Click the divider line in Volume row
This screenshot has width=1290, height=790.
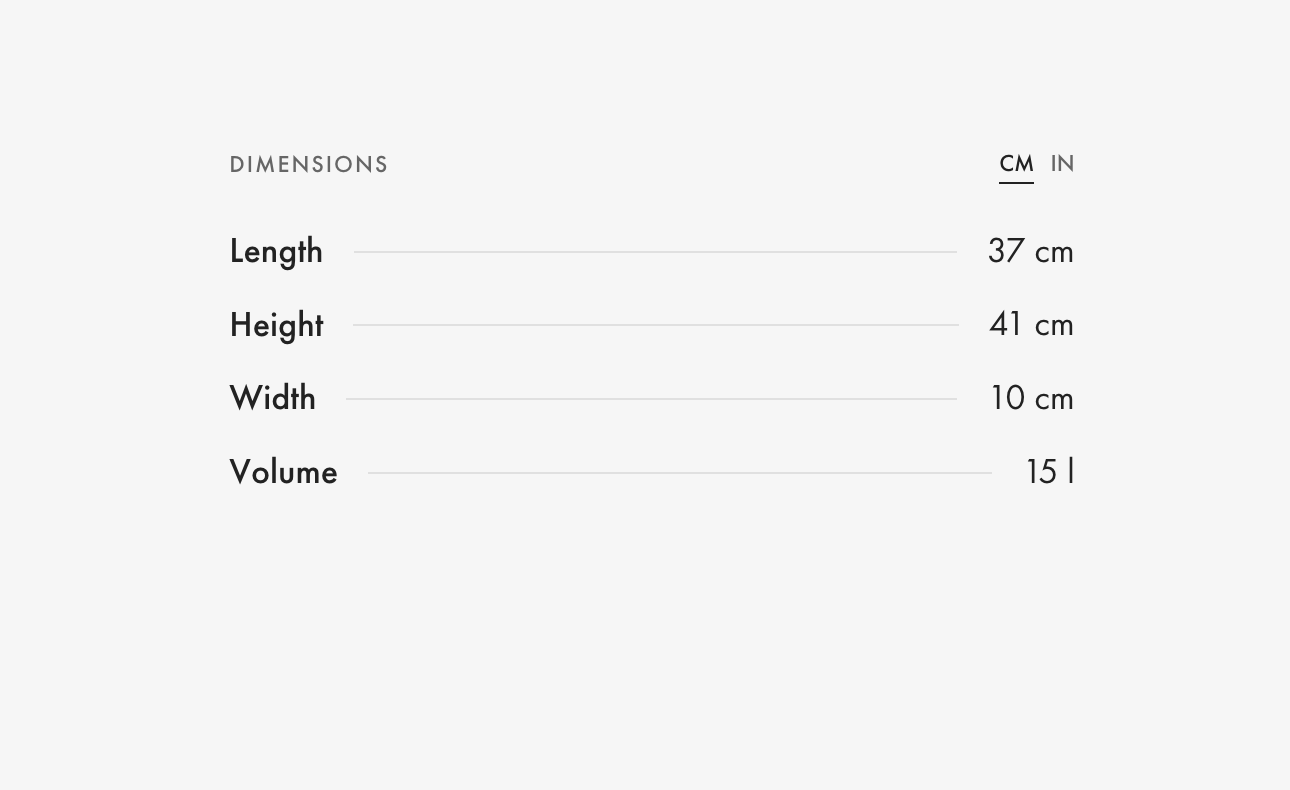(679, 473)
